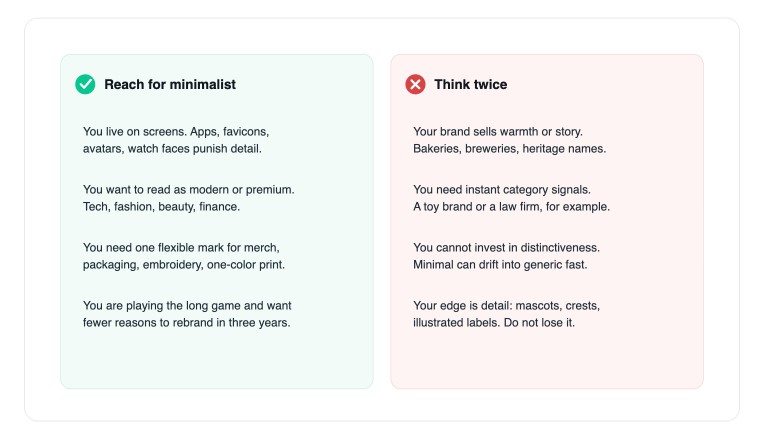Image resolution: width=763 pixels, height=429 pixels.
Task: Click the 'avatars, watch faces punish detail' line
Action: pyautogui.click(x=172, y=148)
